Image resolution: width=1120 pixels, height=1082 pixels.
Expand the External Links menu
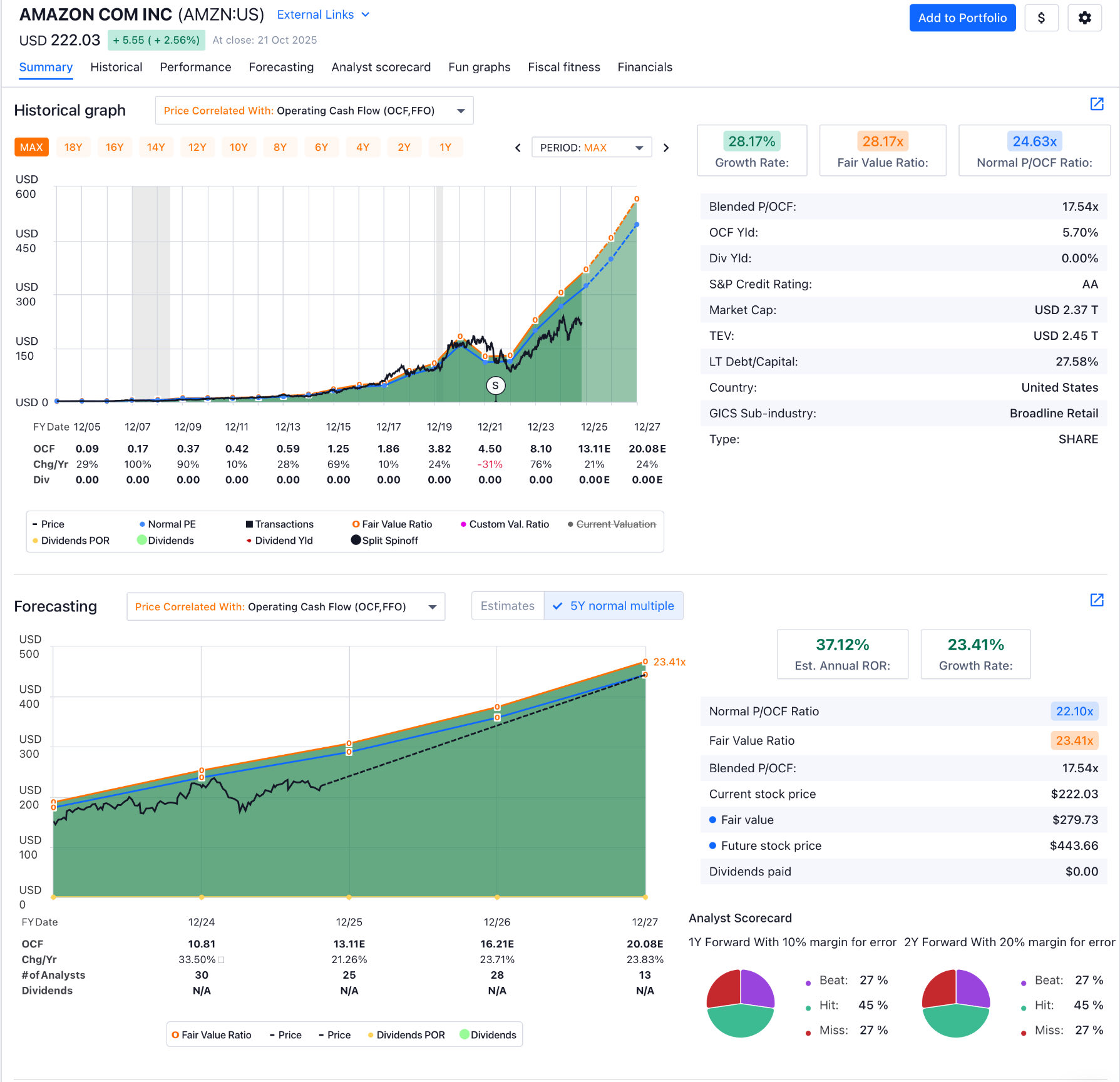(323, 14)
